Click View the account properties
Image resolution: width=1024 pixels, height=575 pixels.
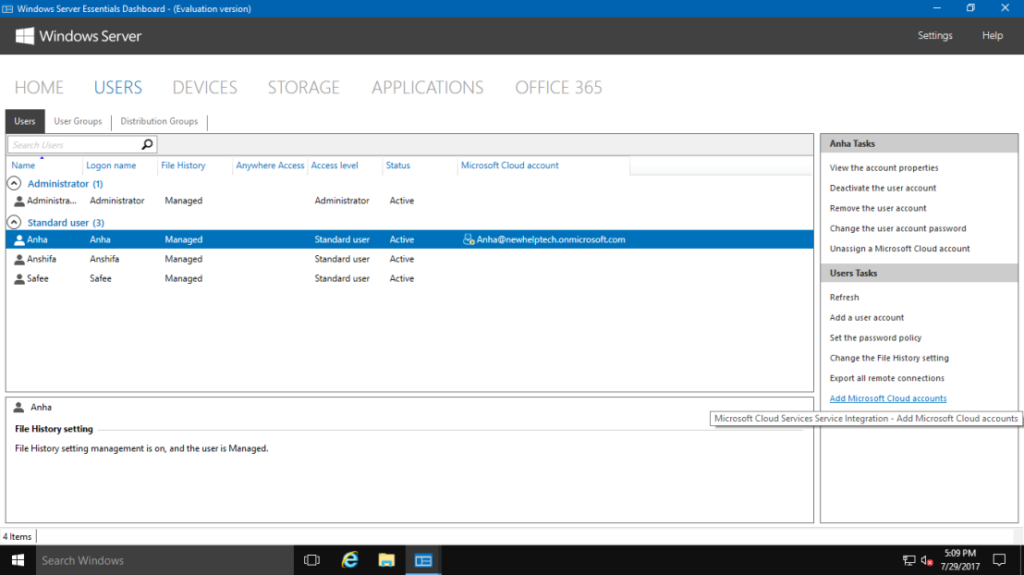pos(884,168)
